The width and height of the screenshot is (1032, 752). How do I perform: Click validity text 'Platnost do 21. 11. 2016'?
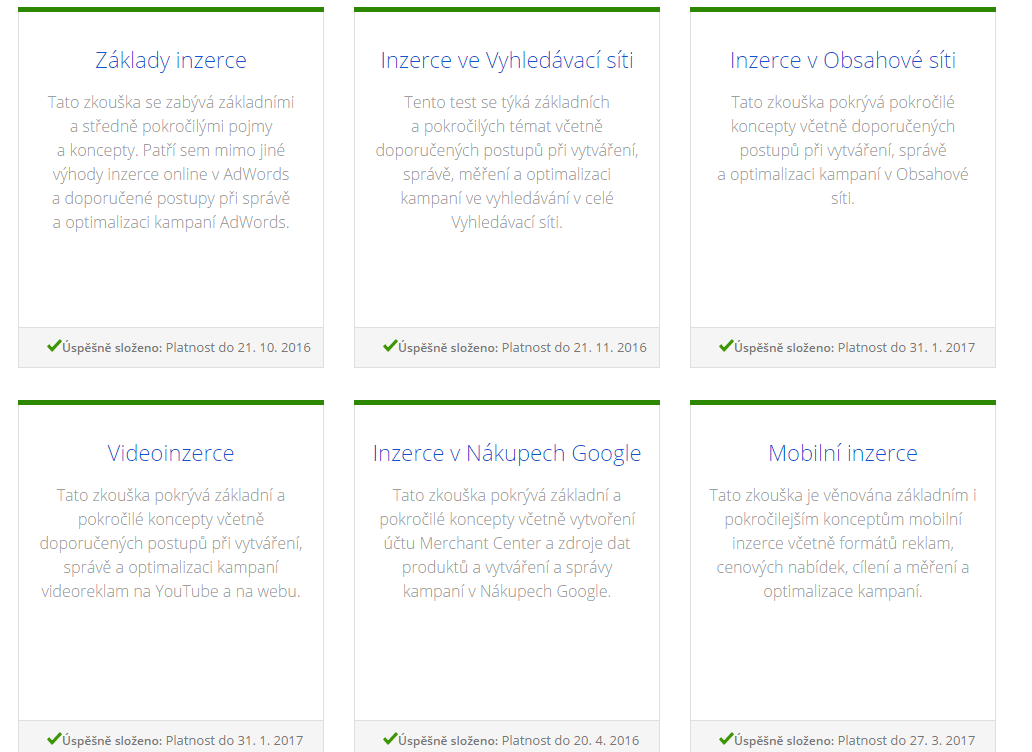coord(574,348)
